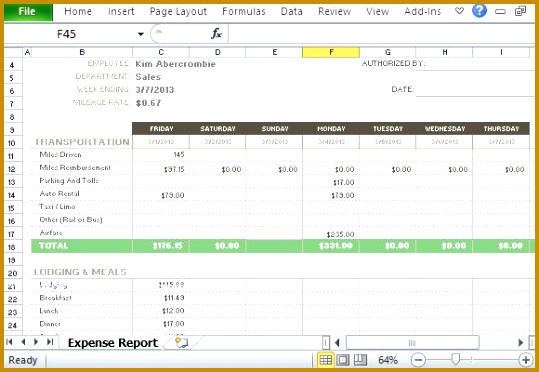539x372 pixels.
Task: Go to last sheet navigation arrow
Action: [x=50, y=342]
